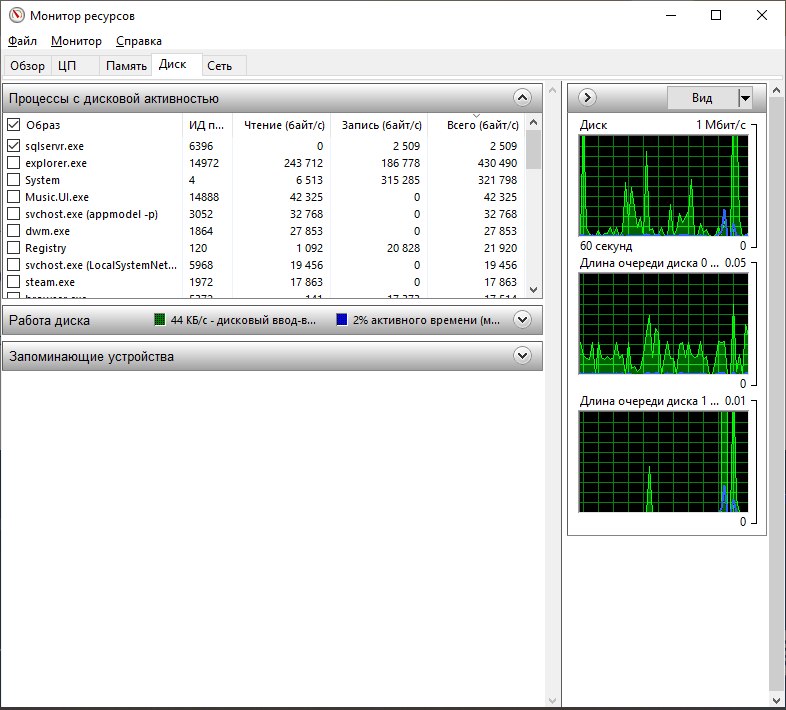
Task: Click graphs pane scrollbar down arrow
Action: 776,699
